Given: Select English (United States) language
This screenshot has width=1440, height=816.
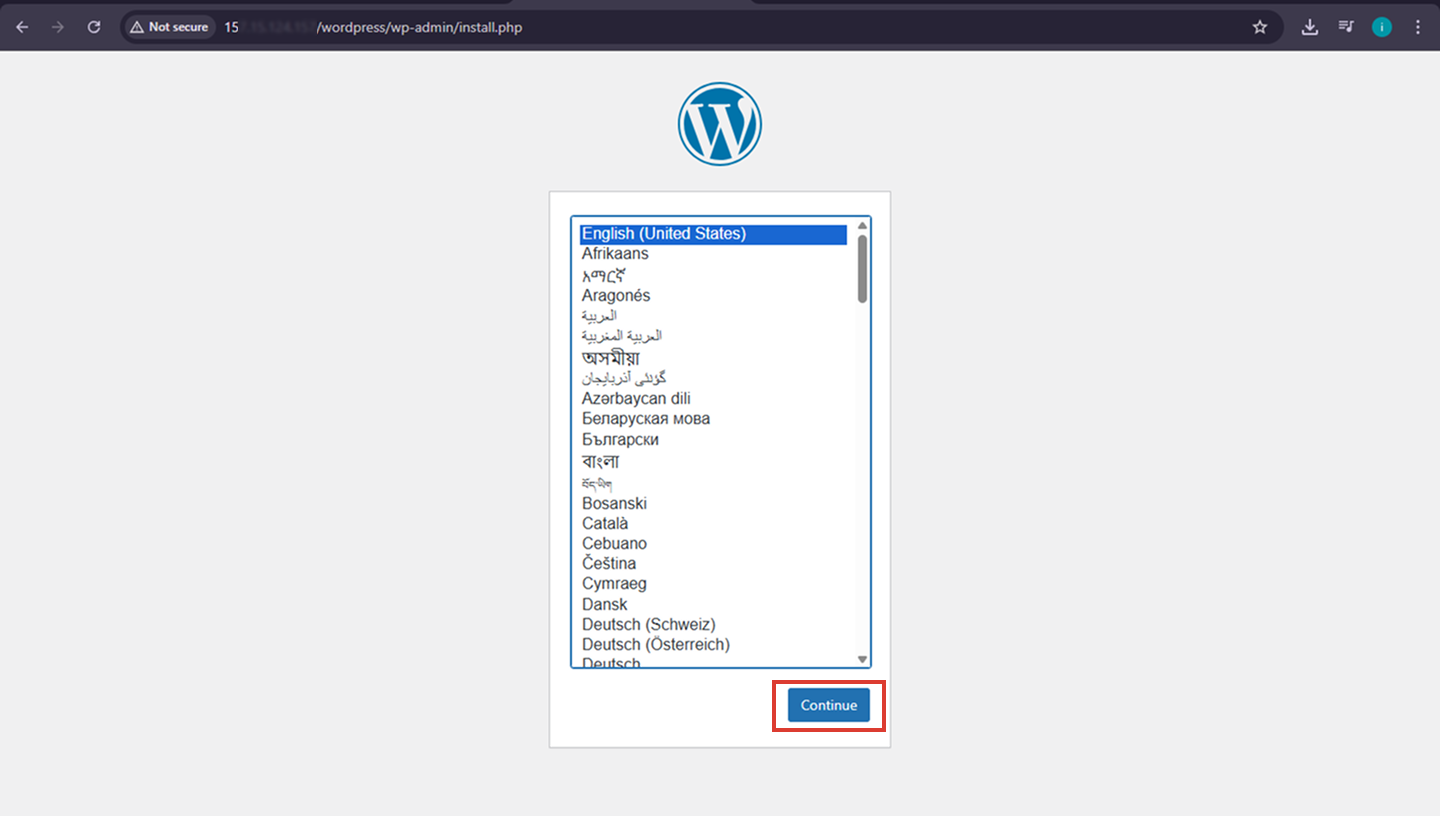Looking at the screenshot, I should click(x=664, y=233).
